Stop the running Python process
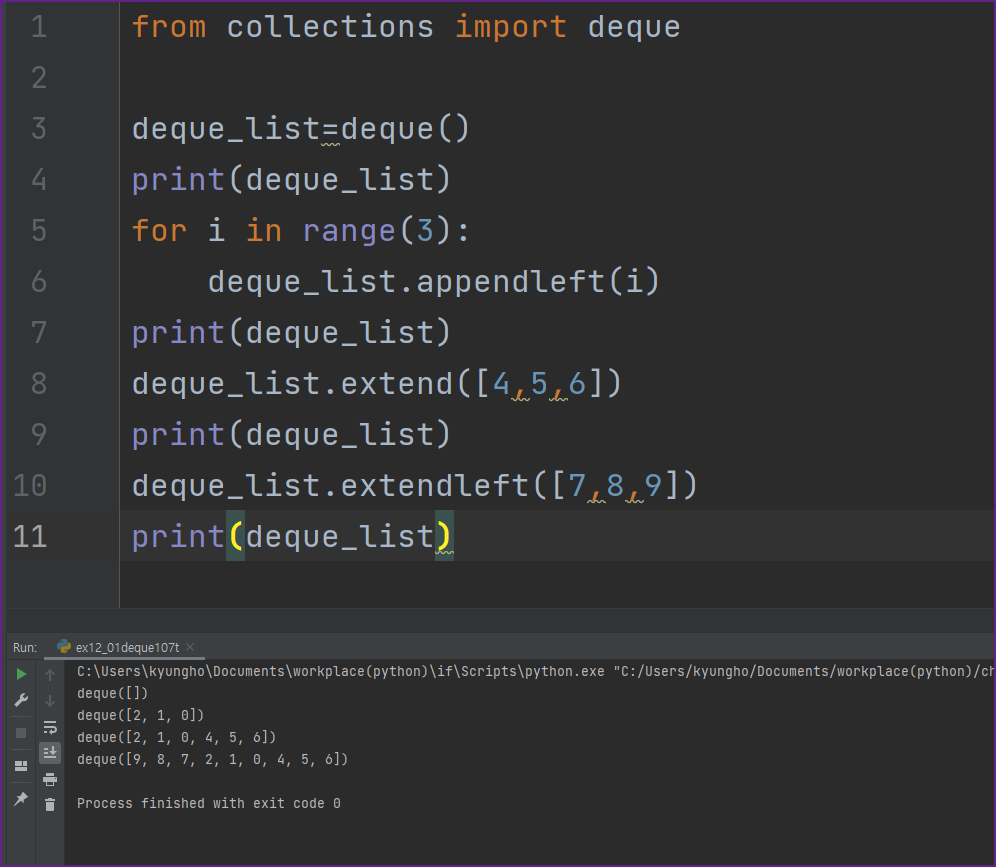 [22, 730]
